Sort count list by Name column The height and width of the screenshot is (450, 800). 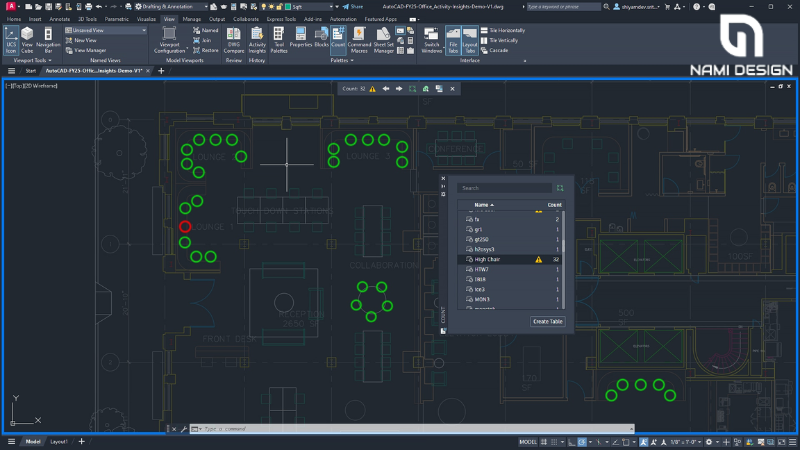(x=484, y=205)
